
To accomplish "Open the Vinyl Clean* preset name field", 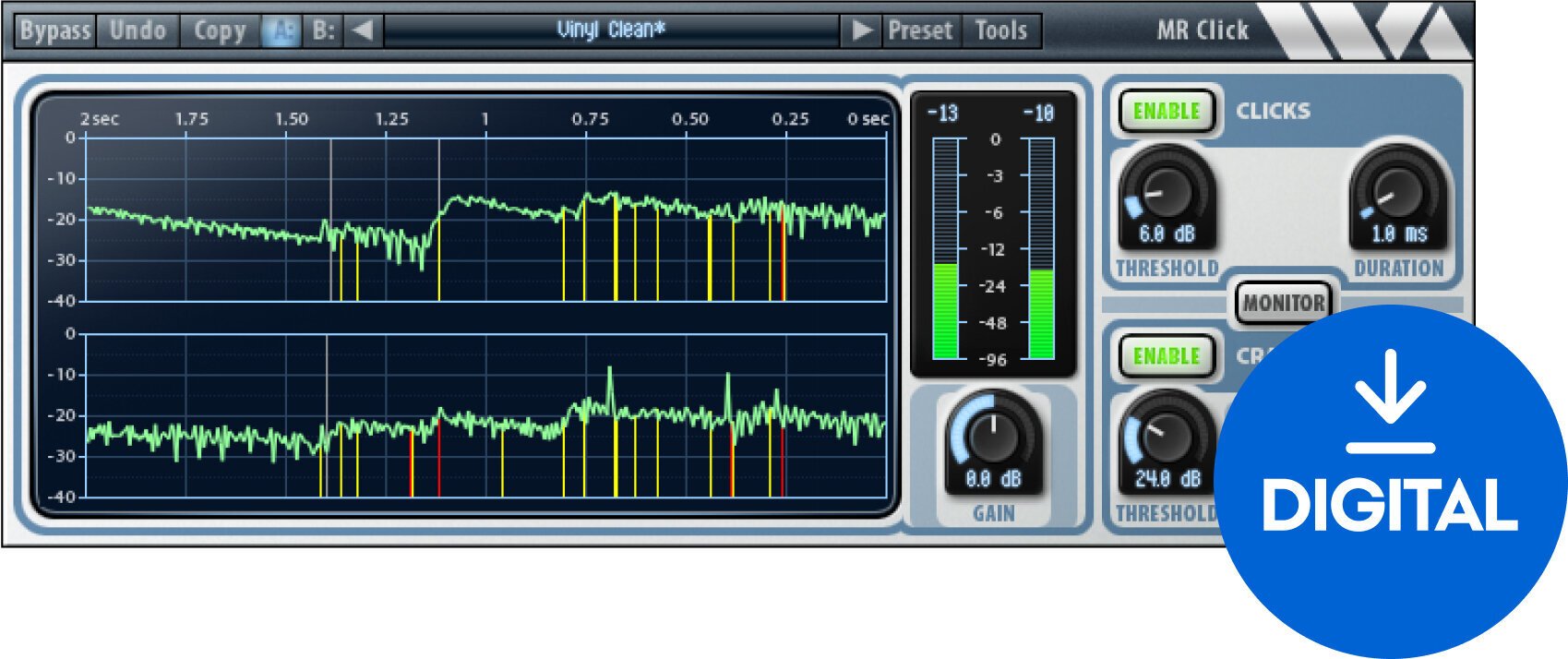I will (611, 30).
